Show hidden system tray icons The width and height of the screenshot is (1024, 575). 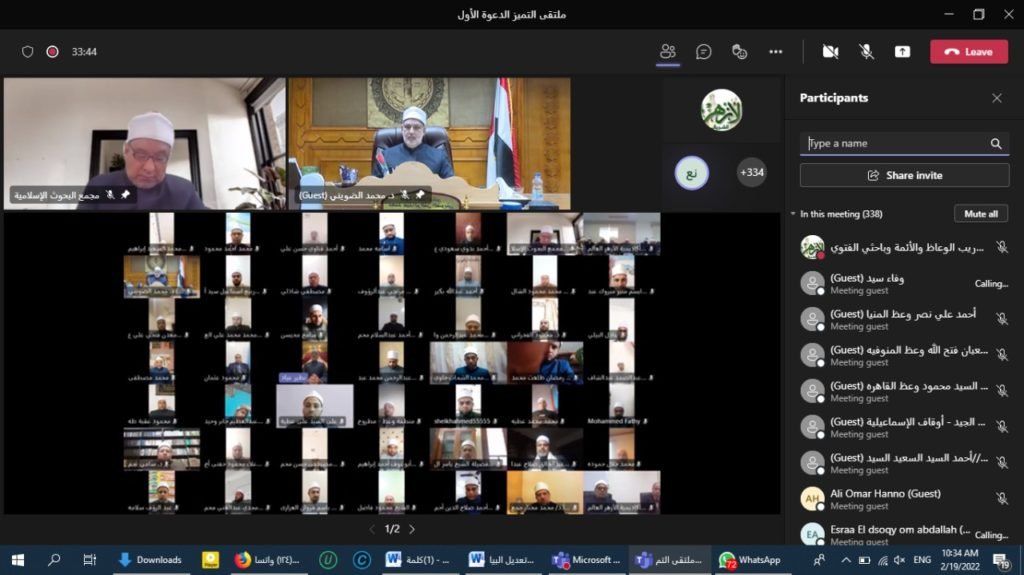click(846, 560)
